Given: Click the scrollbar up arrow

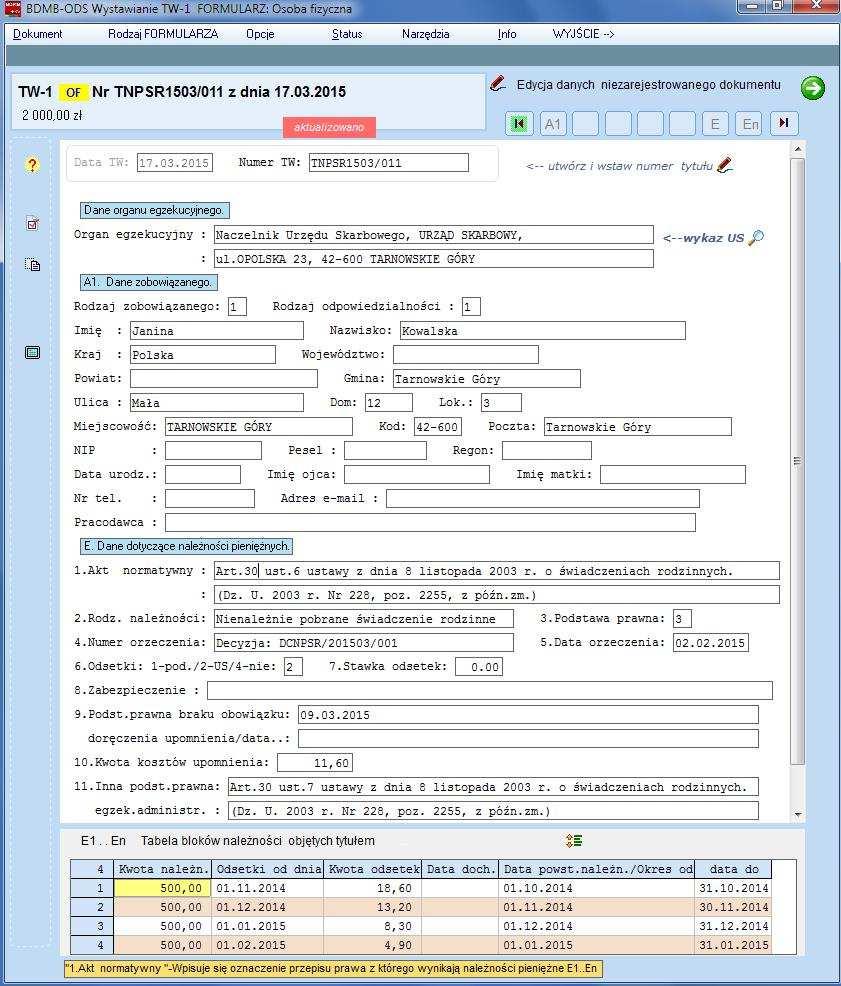Looking at the screenshot, I should pyautogui.click(x=798, y=149).
